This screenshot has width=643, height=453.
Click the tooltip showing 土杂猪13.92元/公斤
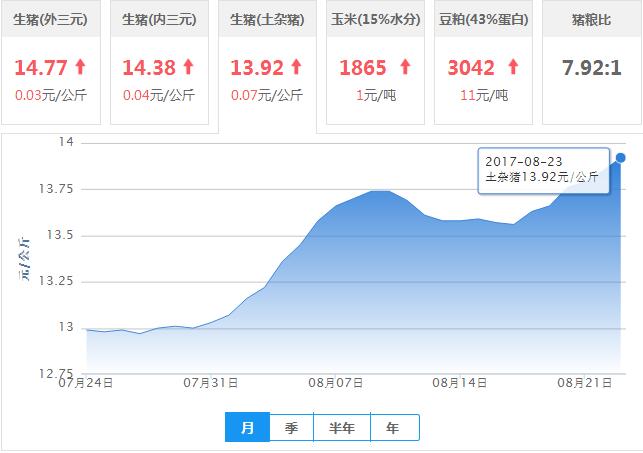544,170
